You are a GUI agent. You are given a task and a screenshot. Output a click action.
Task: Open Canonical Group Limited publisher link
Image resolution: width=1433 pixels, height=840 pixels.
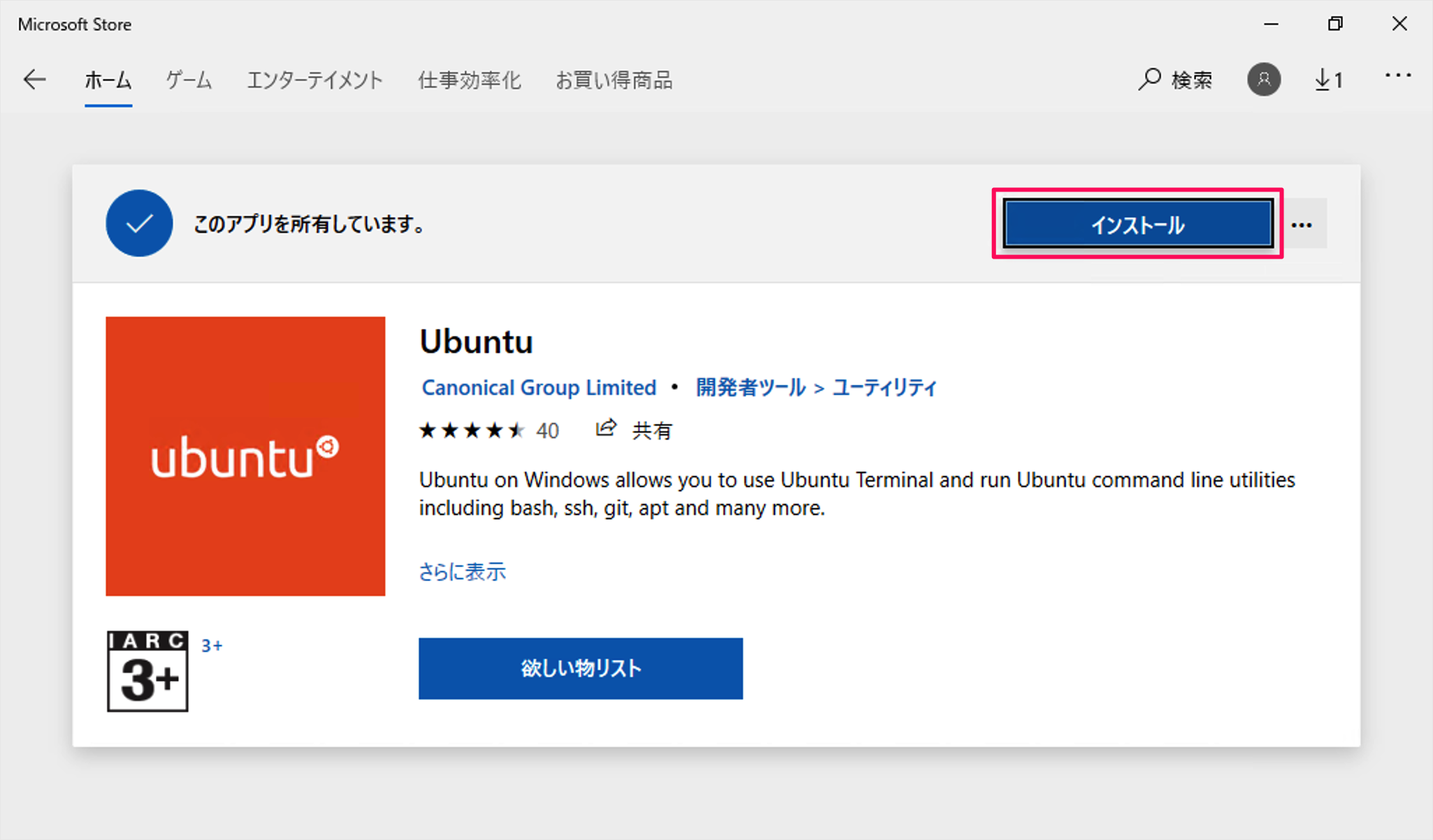tap(539, 387)
